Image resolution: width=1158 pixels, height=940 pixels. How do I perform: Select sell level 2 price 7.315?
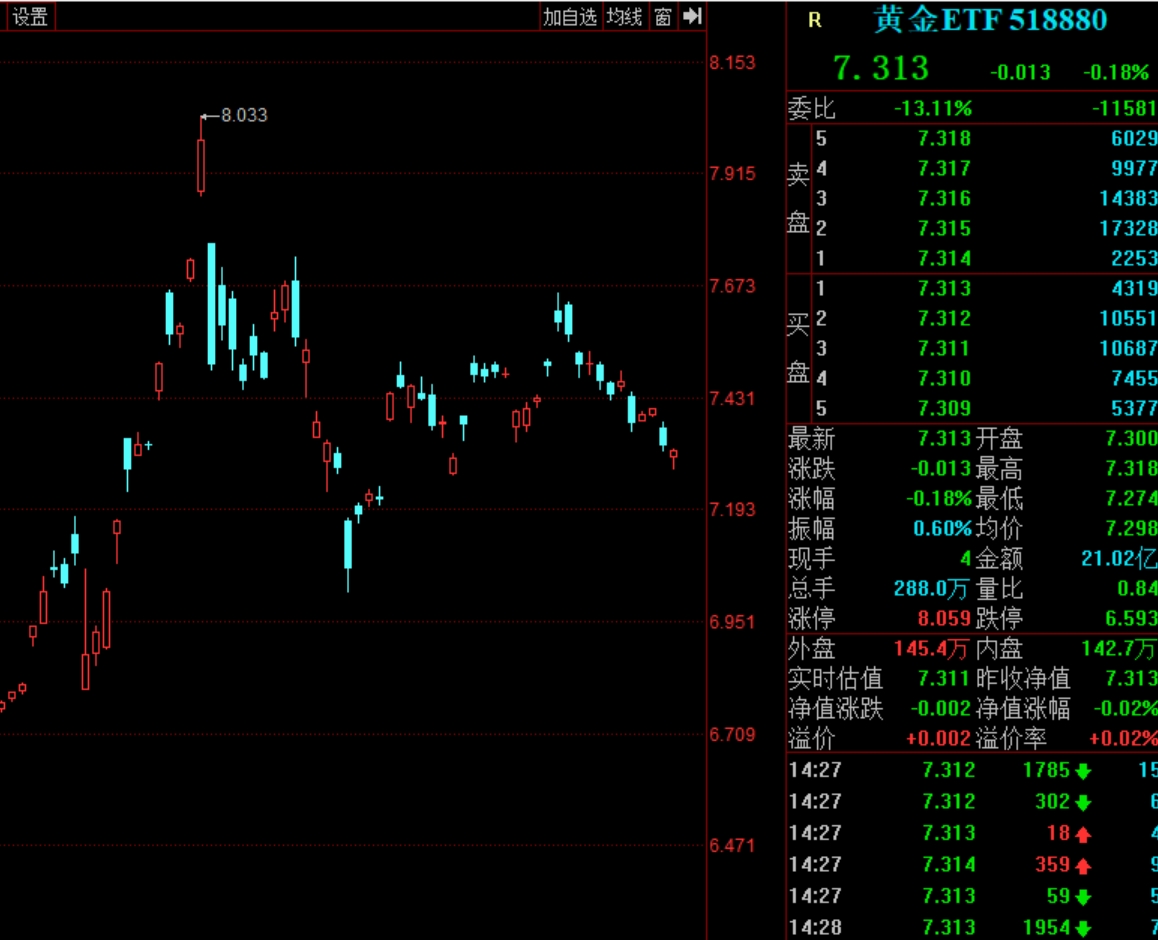(x=944, y=228)
